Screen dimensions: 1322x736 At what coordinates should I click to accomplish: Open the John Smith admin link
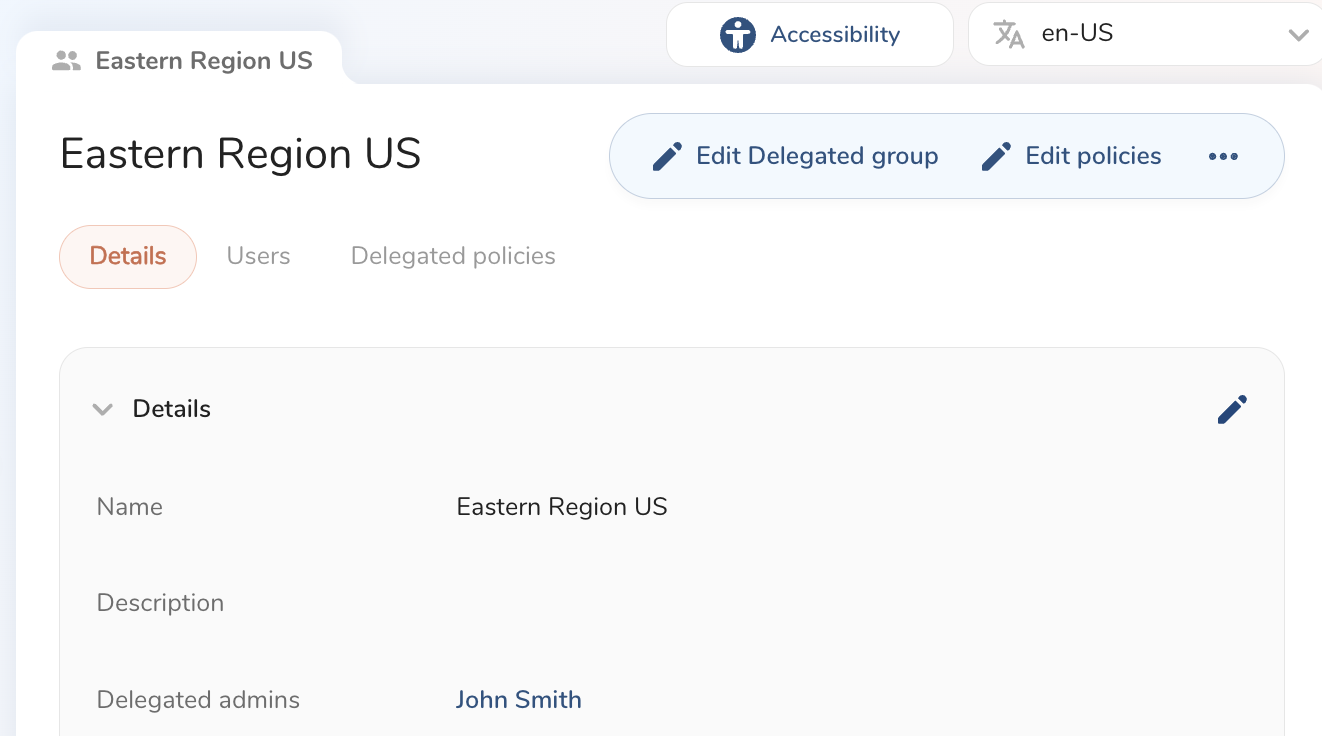(x=518, y=699)
